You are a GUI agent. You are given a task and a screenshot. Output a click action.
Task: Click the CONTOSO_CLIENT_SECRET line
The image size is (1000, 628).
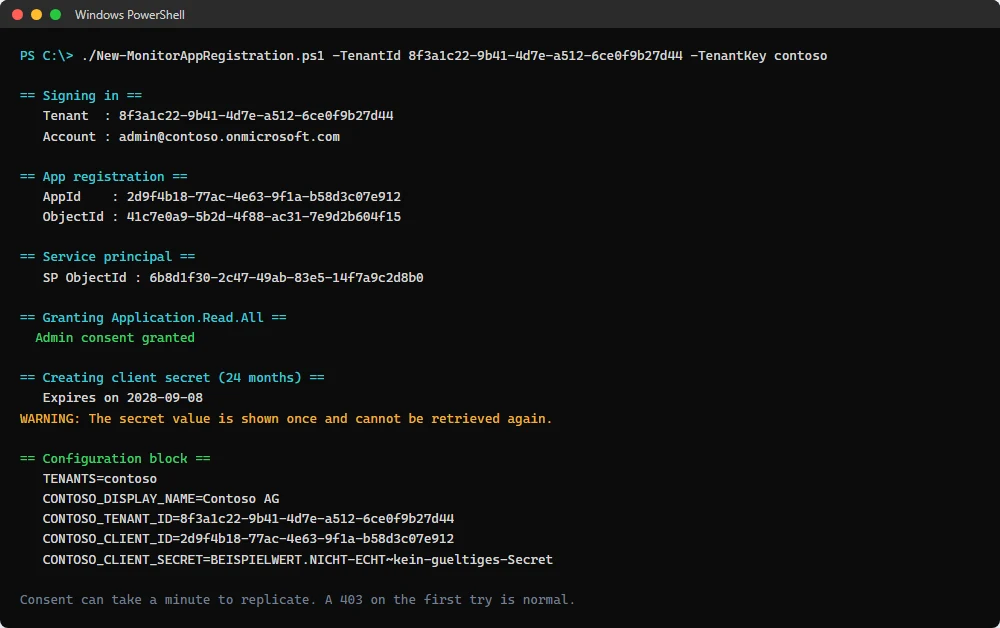point(298,560)
